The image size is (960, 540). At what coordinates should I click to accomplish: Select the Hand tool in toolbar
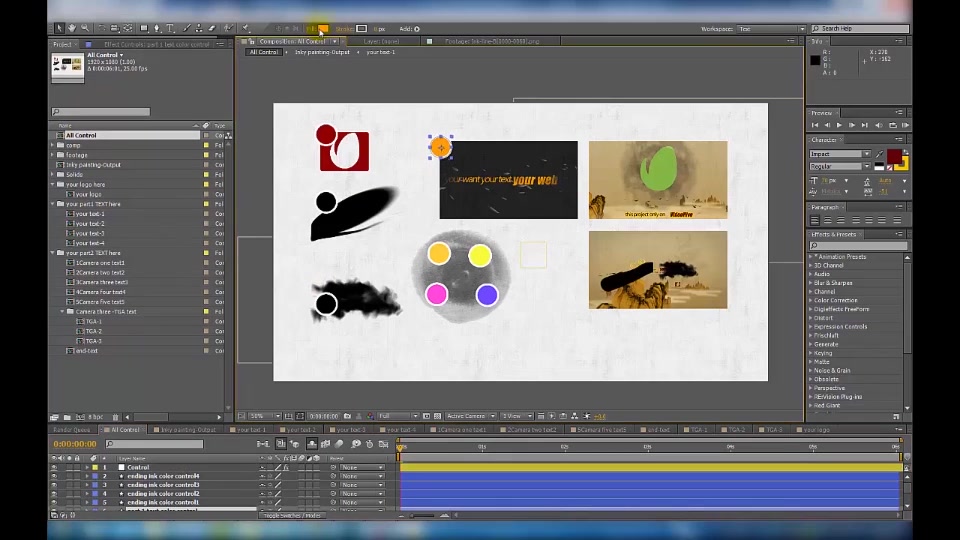[72, 28]
